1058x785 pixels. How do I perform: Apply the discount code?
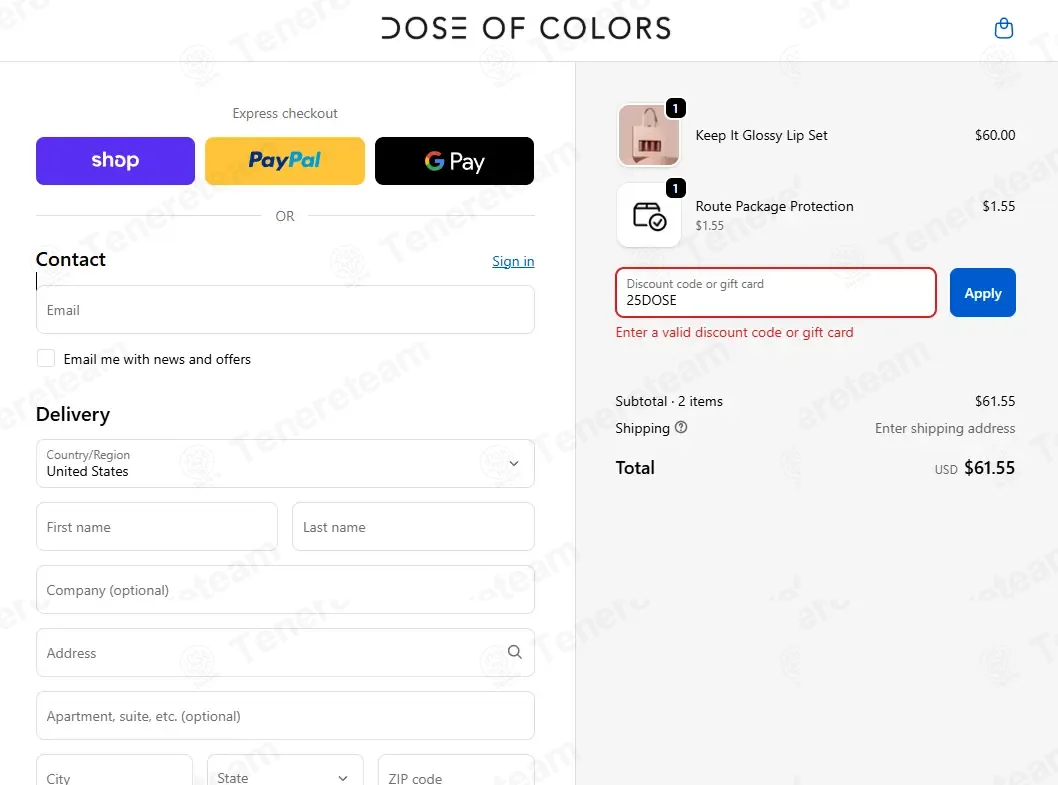tap(982, 293)
